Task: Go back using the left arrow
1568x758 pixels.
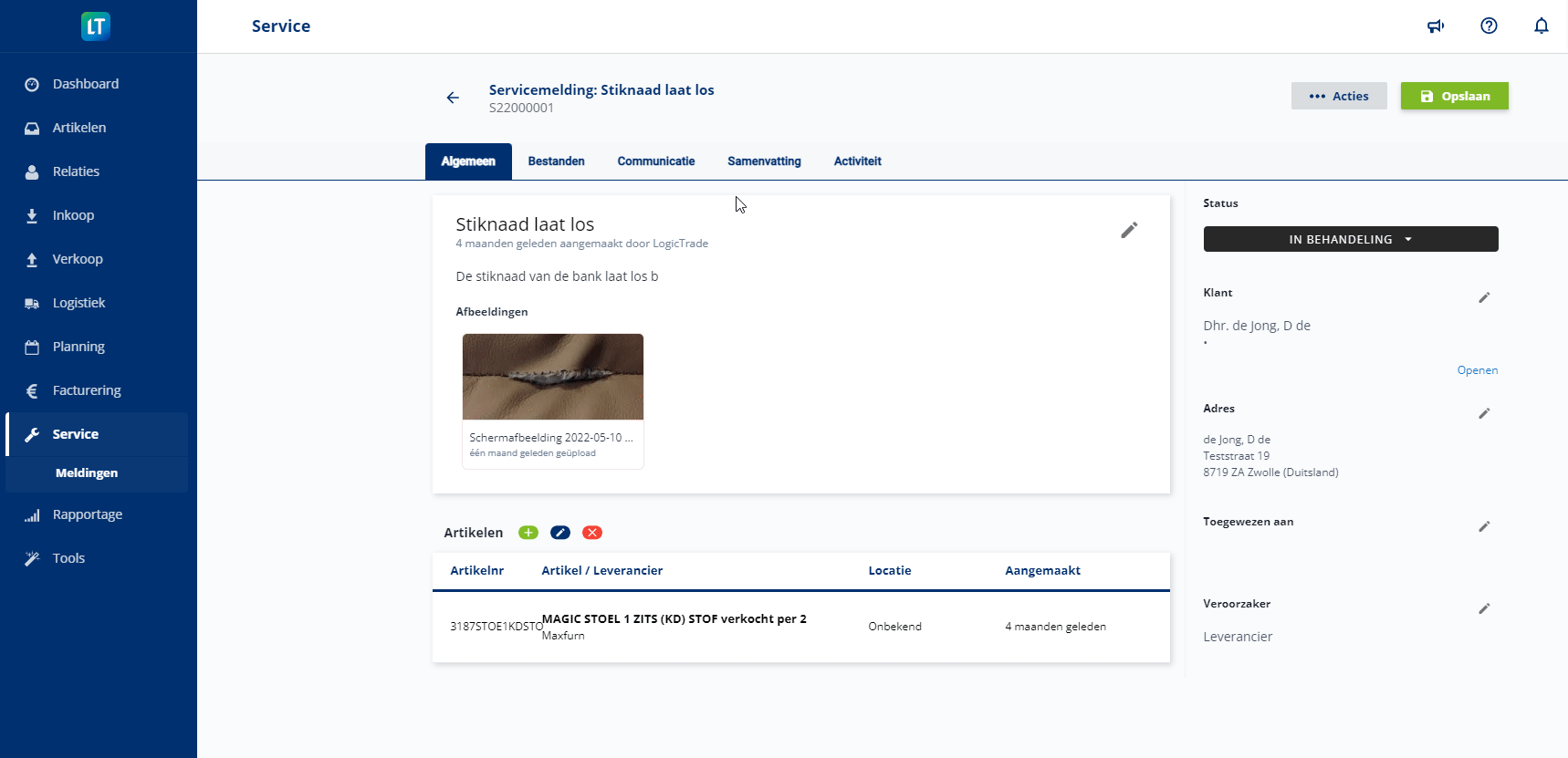Action: (453, 98)
